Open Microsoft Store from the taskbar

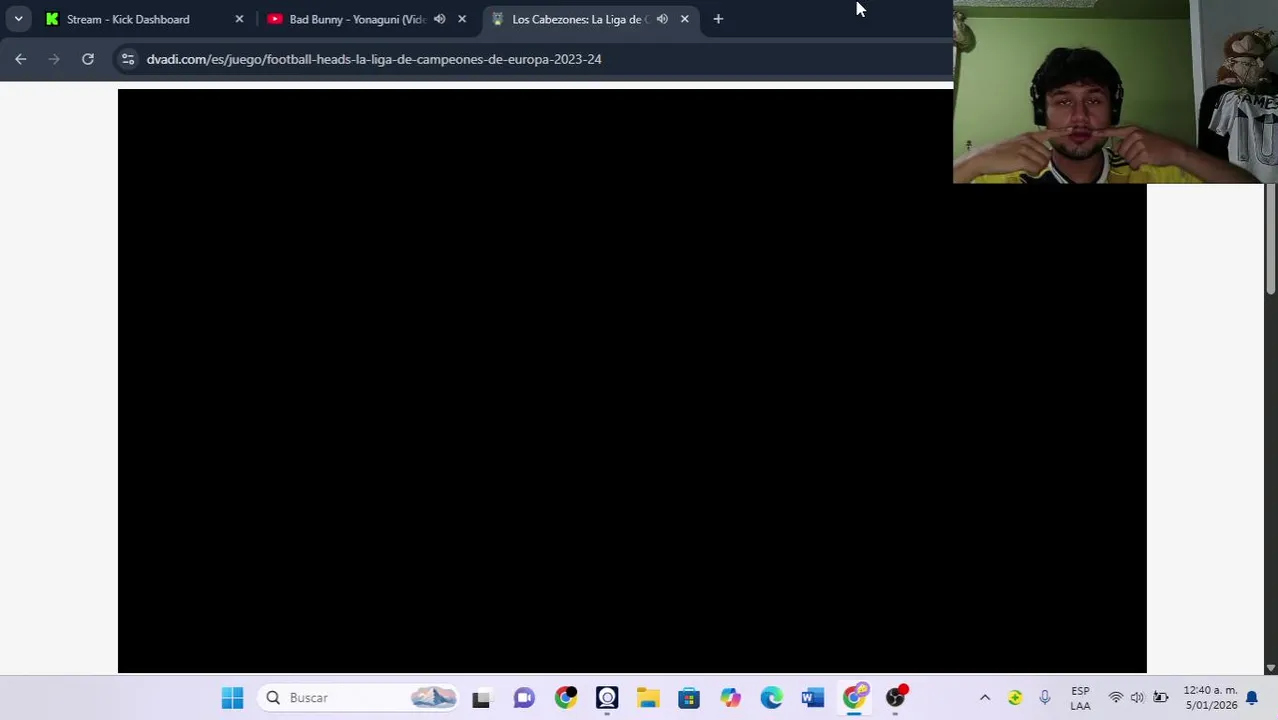[689, 698]
